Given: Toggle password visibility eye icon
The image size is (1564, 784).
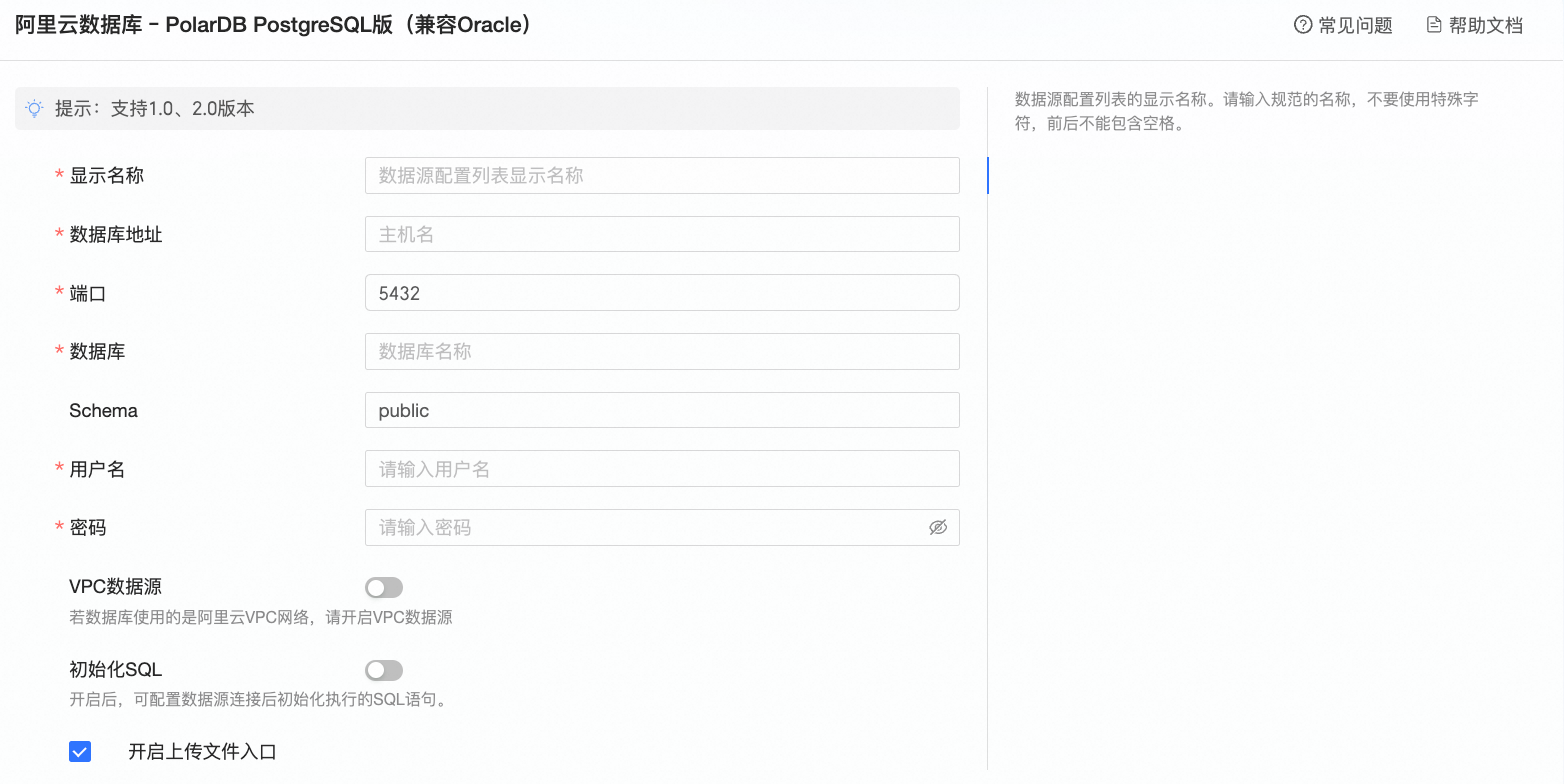Looking at the screenshot, I should click(x=937, y=528).
